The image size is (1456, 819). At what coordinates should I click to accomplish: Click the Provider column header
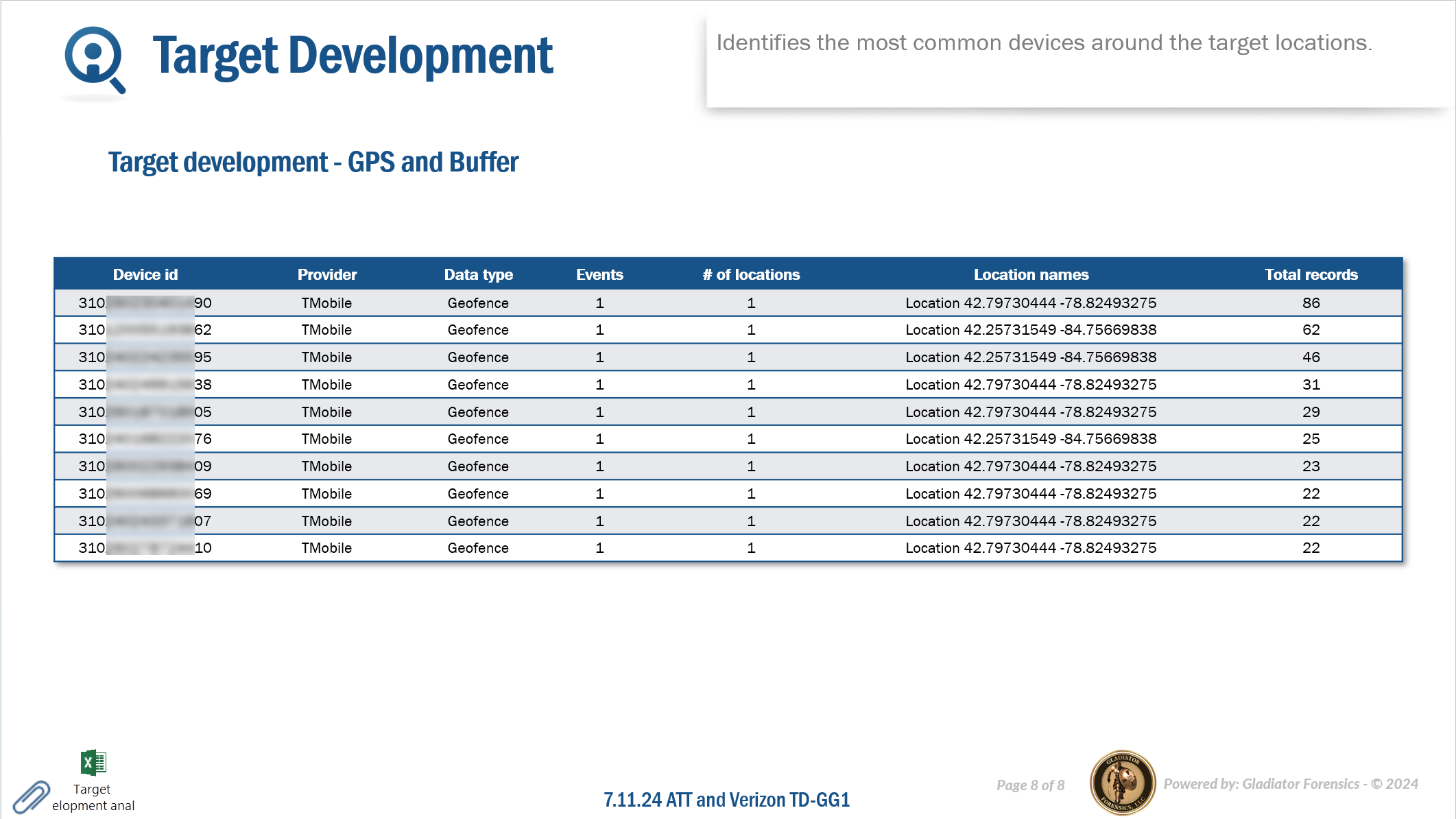327,274
